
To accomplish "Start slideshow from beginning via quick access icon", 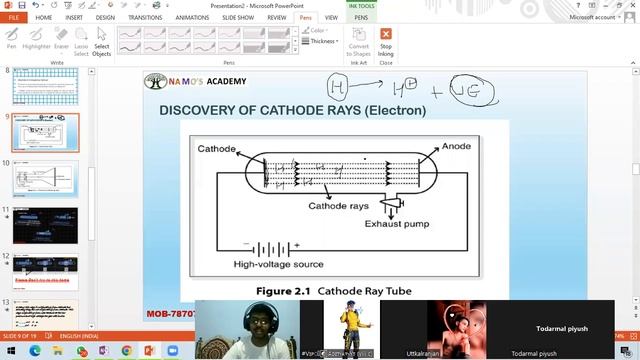I will point(68,5).
